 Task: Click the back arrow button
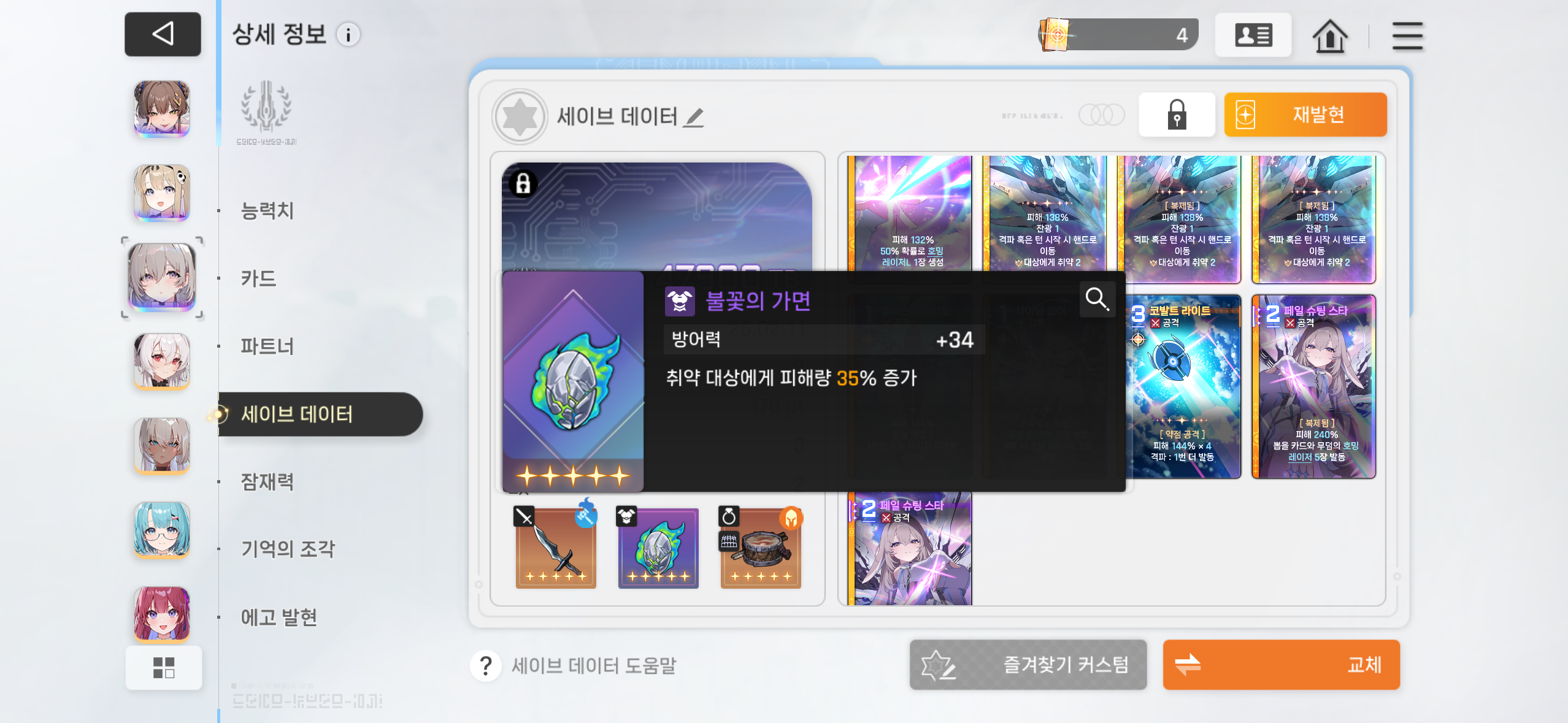(x=163, y=34)
